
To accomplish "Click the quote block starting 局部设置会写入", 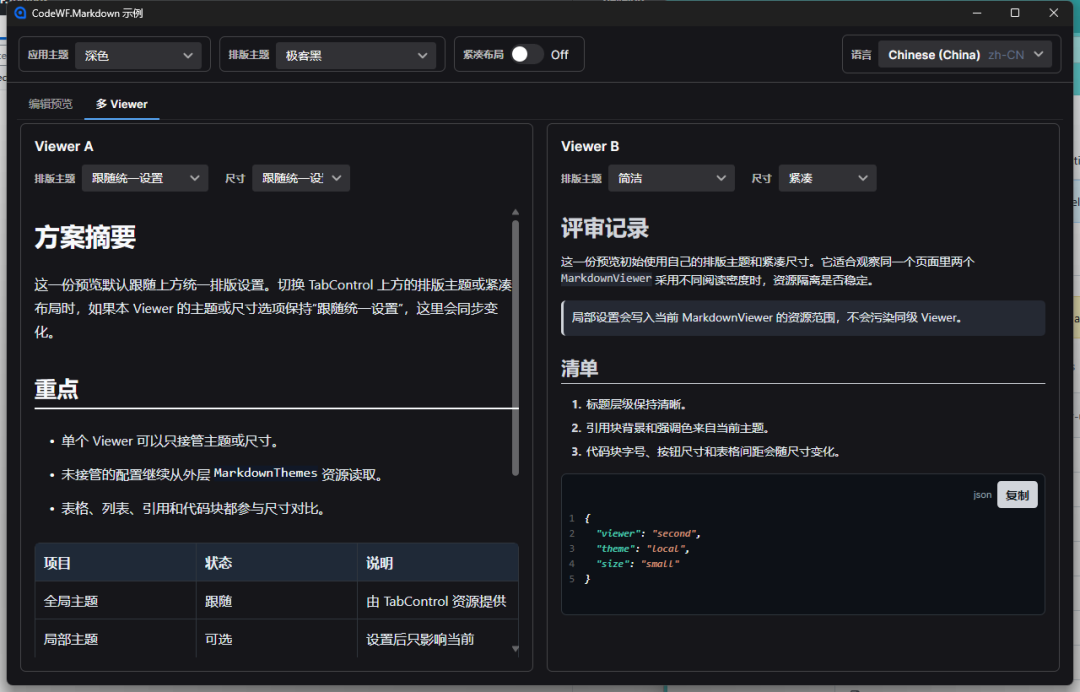I will click(x=803, y=317).
